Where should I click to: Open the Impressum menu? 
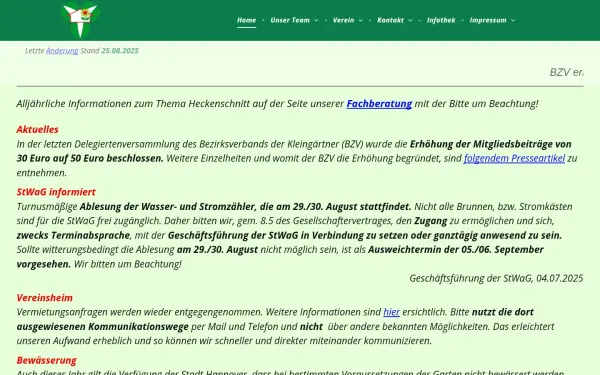pos(488,20)
